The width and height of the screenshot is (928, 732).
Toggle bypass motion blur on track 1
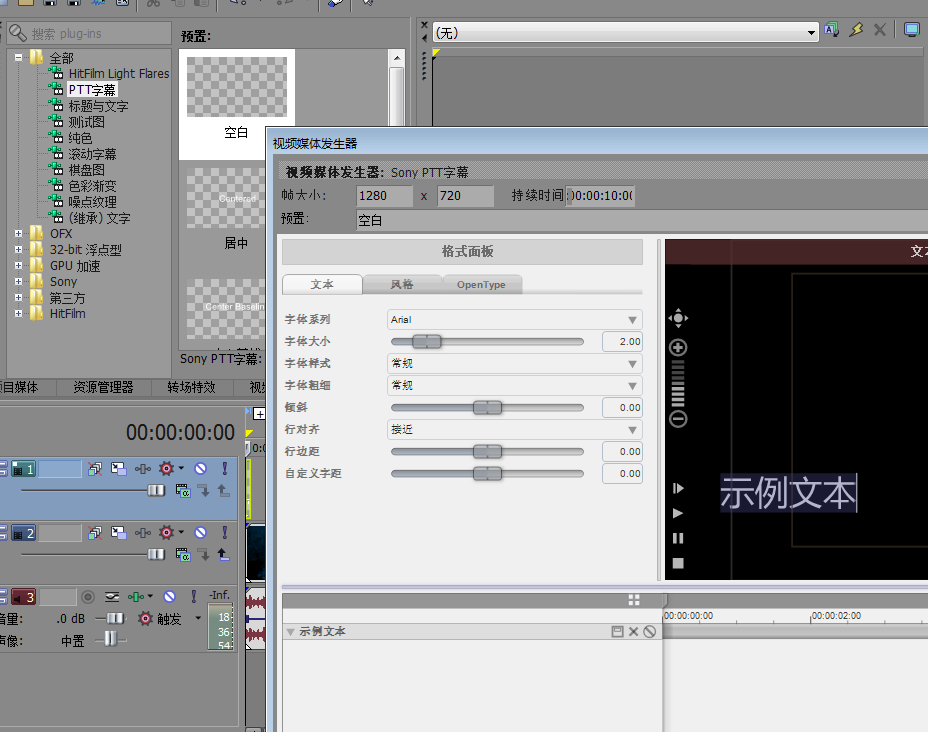pyautogui.click(x=95, y=469)
